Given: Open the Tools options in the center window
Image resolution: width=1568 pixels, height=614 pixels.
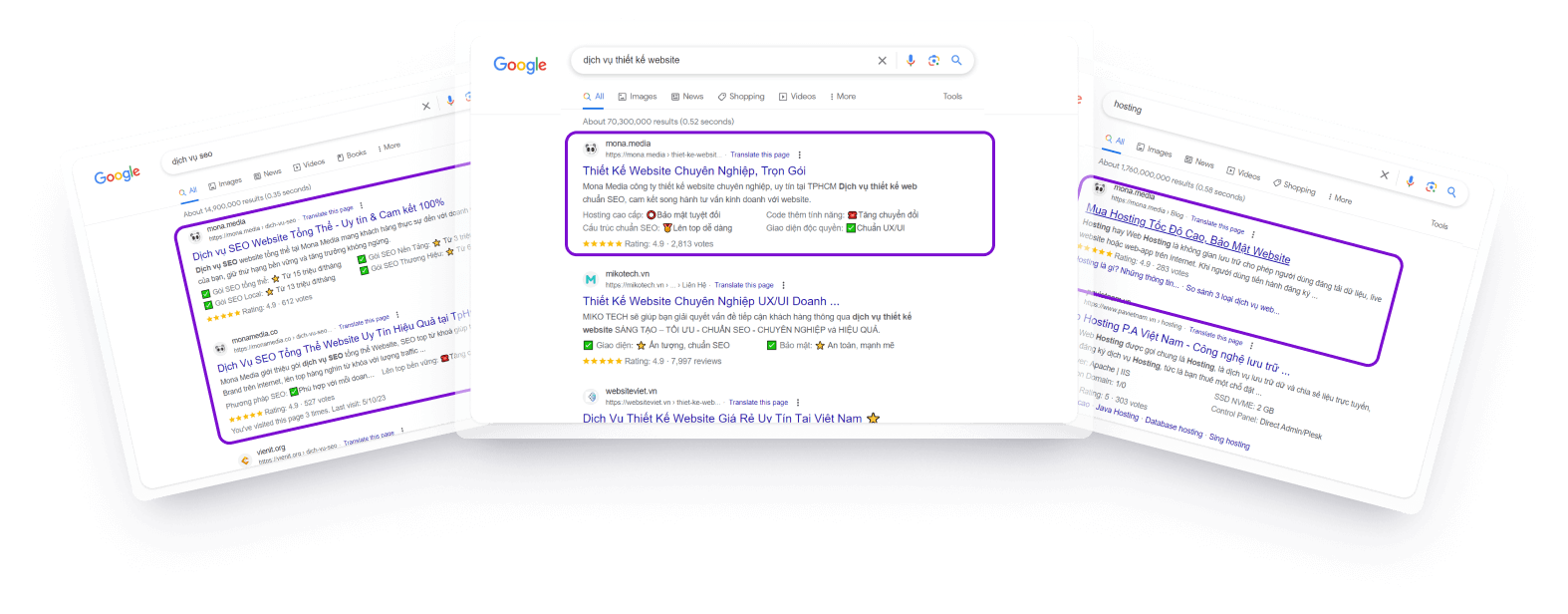Looking at the screenshot, I should click(x=952, y=97).
